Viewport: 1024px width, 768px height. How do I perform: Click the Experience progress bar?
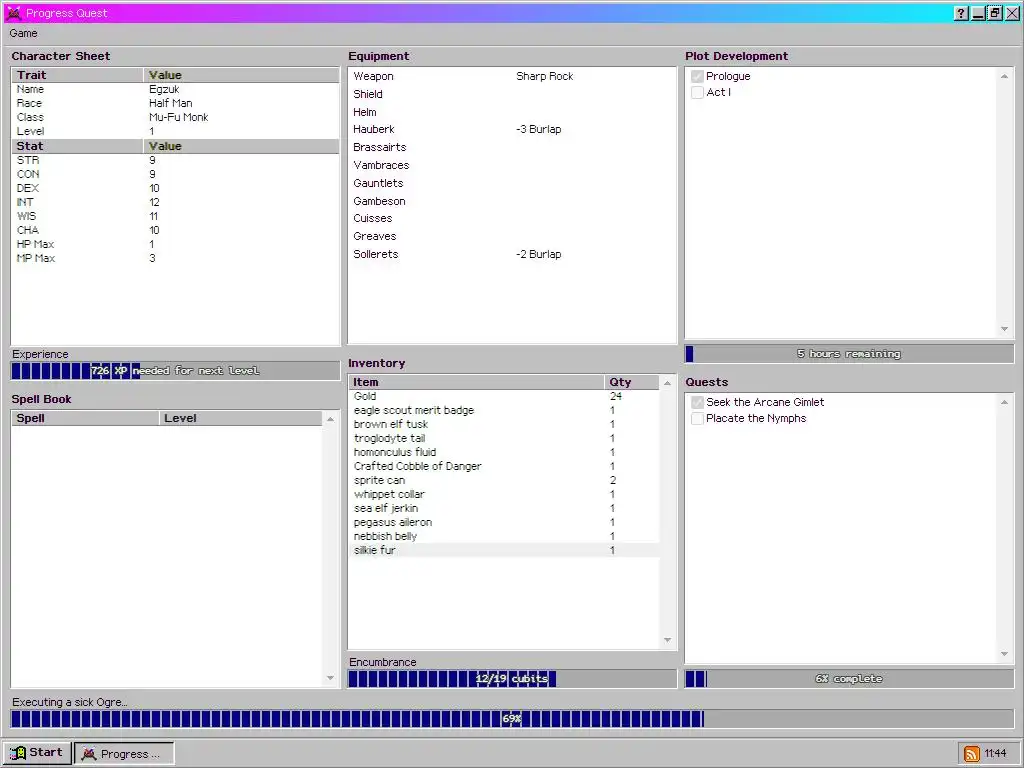(x=175, y=371)
